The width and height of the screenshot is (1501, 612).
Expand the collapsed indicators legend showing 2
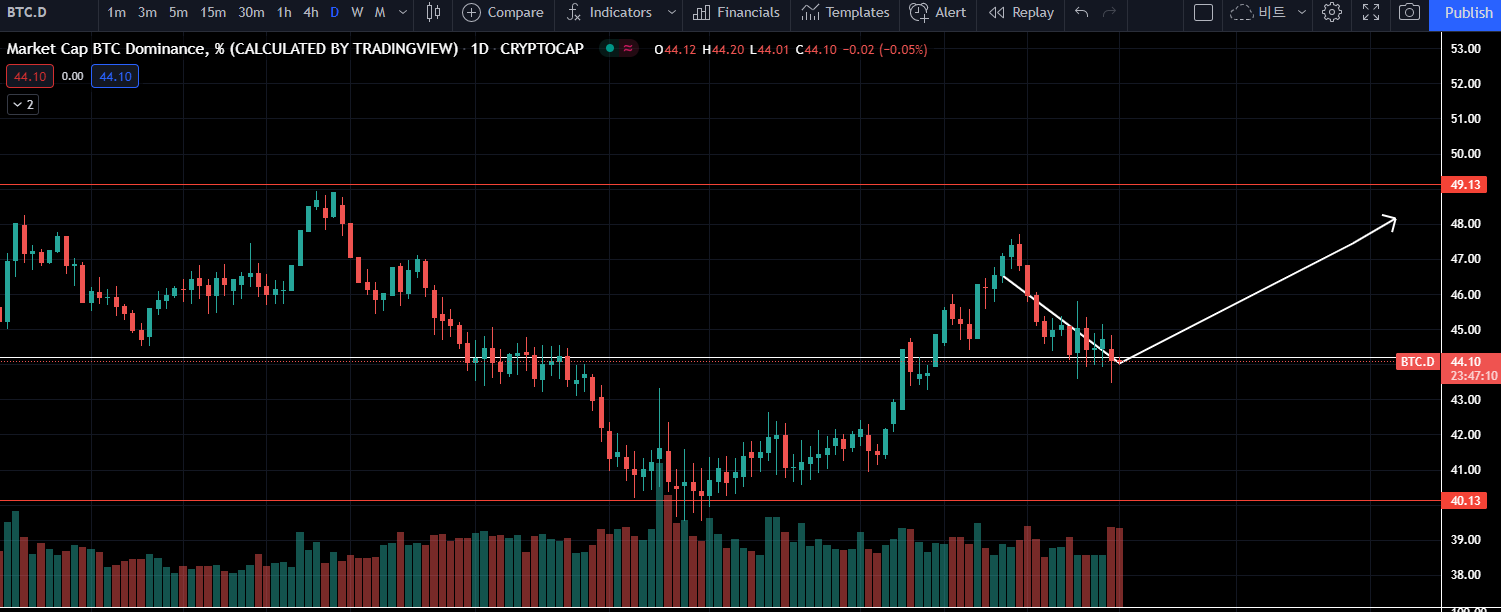click(23, 104)
